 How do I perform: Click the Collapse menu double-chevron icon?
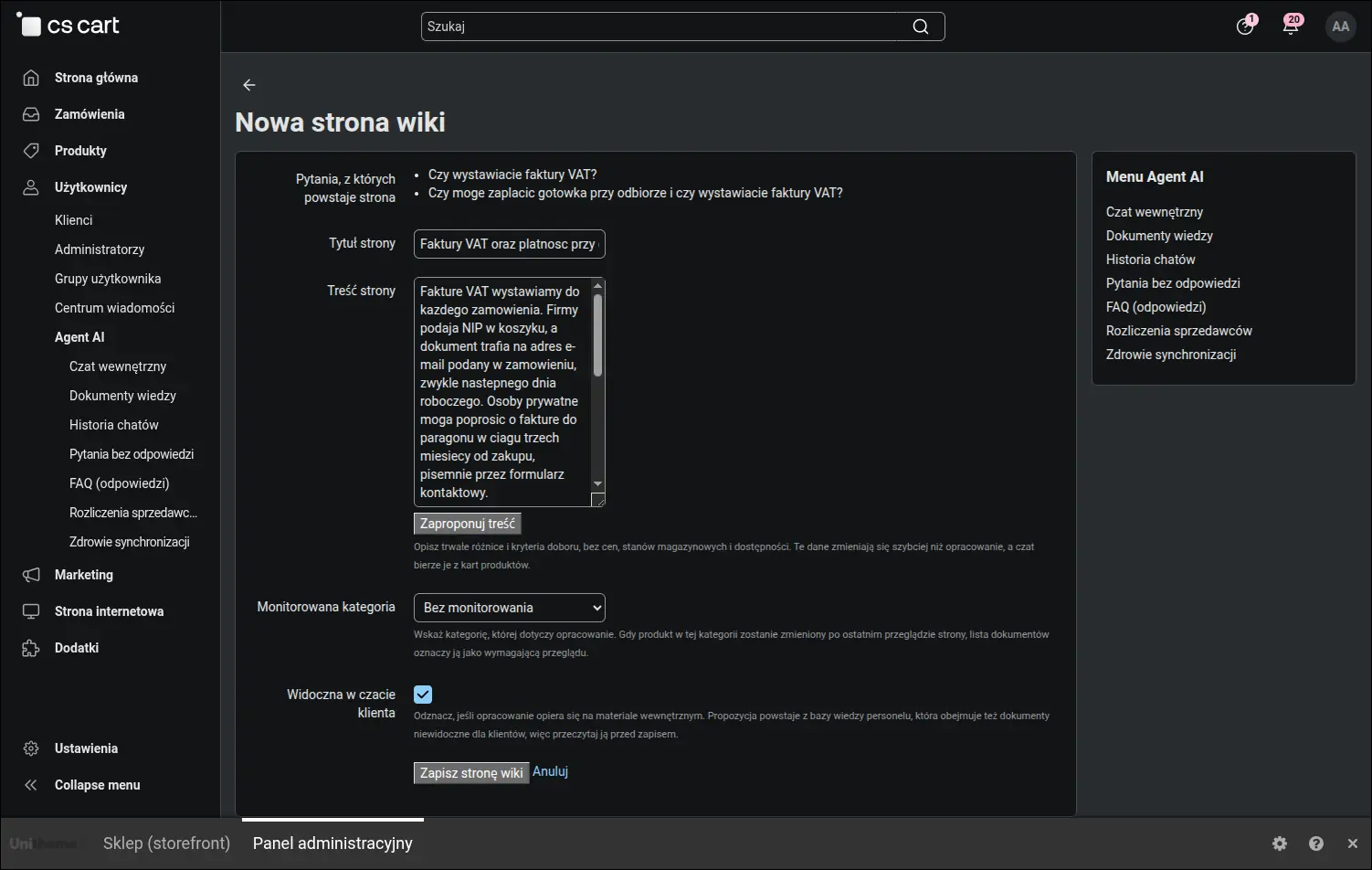click(31, 785)
